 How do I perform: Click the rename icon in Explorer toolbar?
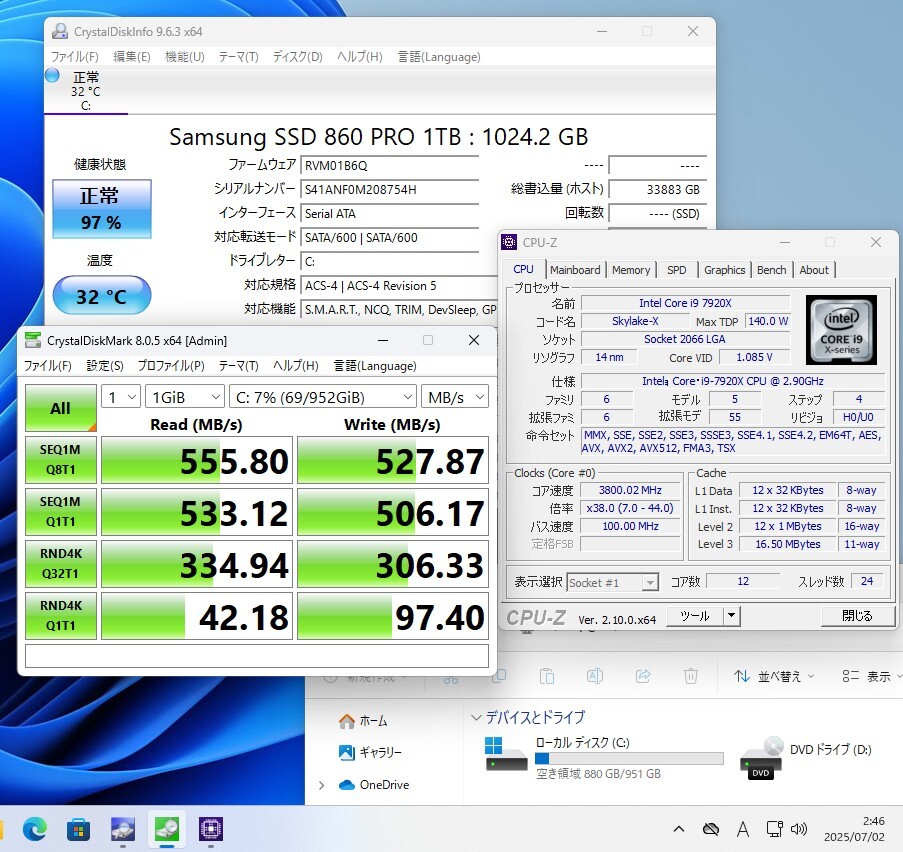pos(594,676)
